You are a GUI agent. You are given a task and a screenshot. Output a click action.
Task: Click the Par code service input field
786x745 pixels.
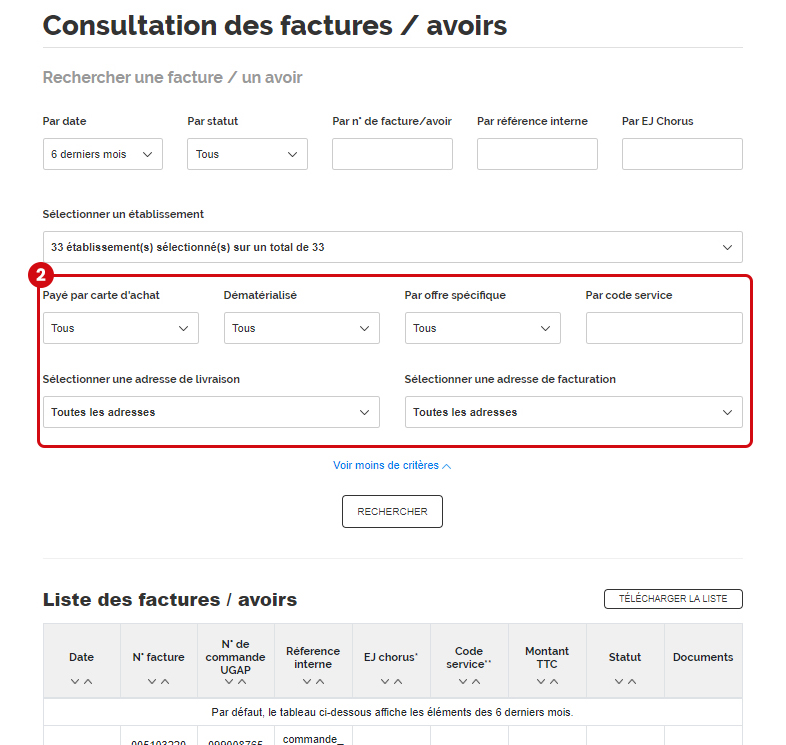pyautogui.click(x=664, y=328)
